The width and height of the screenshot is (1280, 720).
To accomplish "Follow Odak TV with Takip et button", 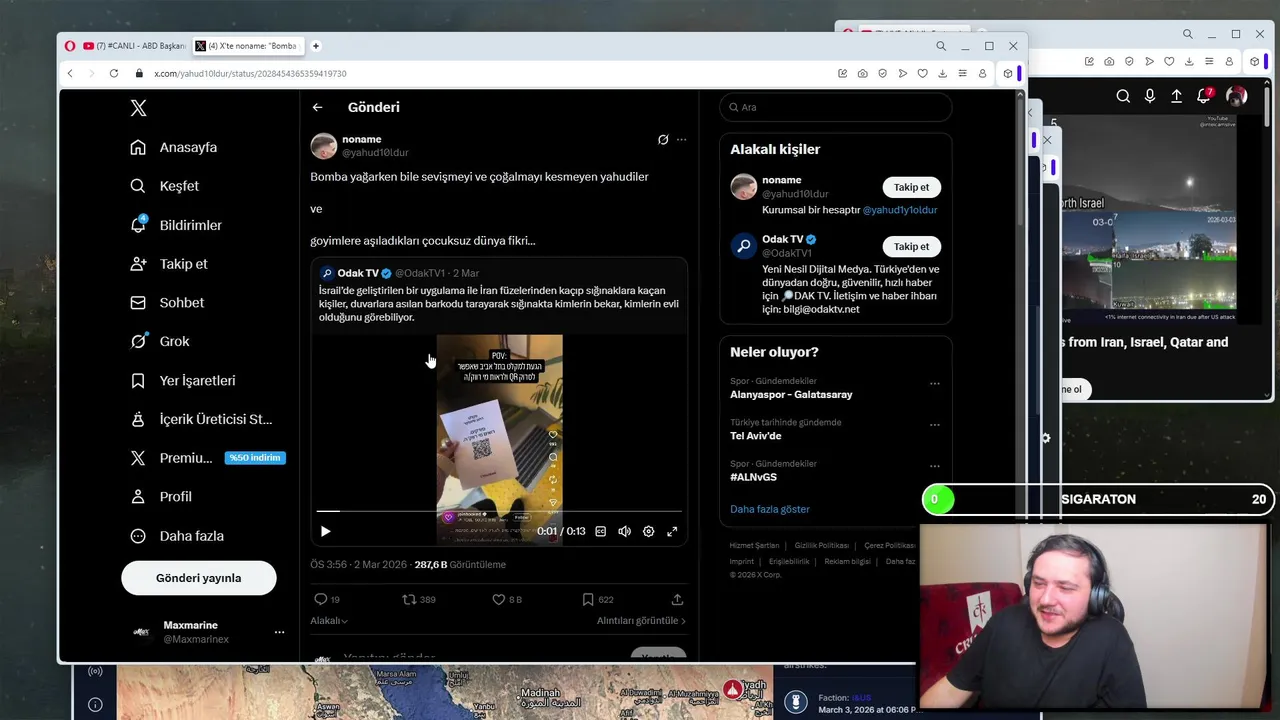I will 911,246.
